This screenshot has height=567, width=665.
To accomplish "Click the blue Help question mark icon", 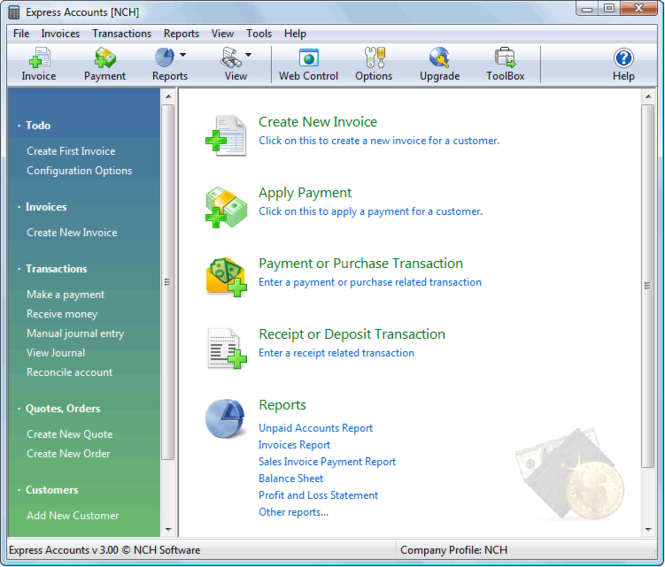I will coord(623,58).
